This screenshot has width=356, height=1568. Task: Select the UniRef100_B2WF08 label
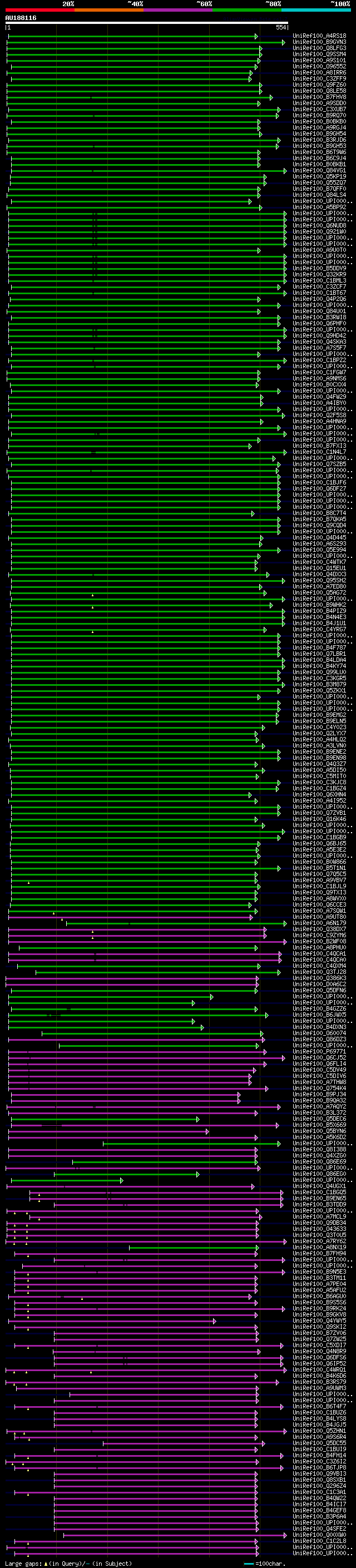(319, 942)
